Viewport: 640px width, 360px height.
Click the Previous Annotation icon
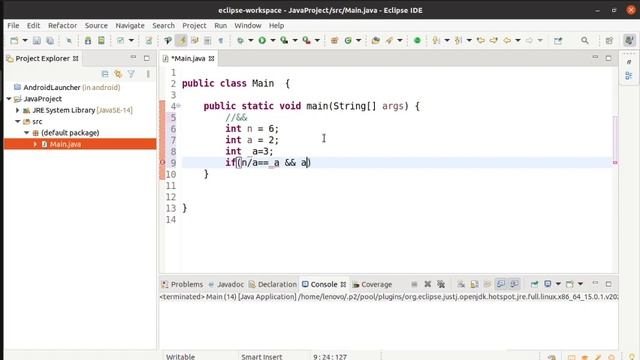point(458,40)
